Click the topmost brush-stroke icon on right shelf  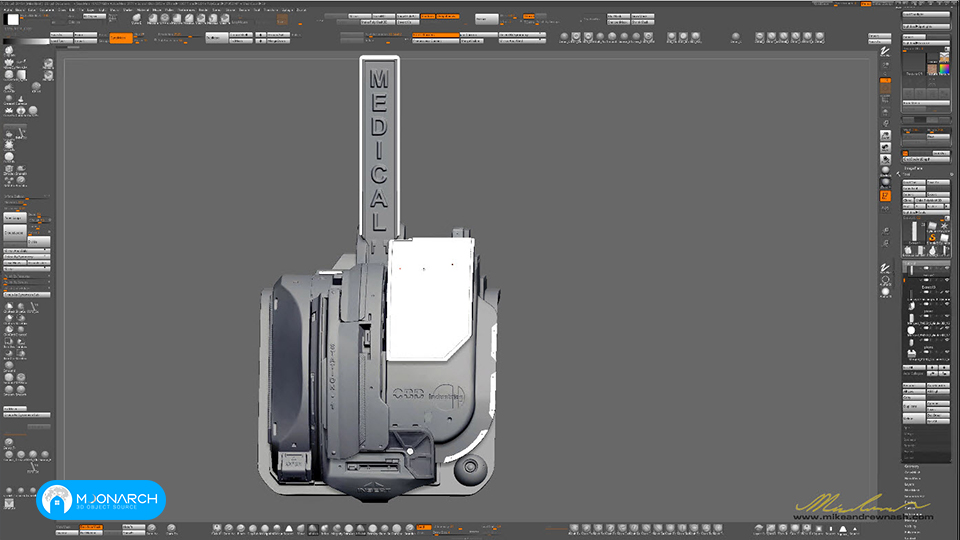coord(885,51)
